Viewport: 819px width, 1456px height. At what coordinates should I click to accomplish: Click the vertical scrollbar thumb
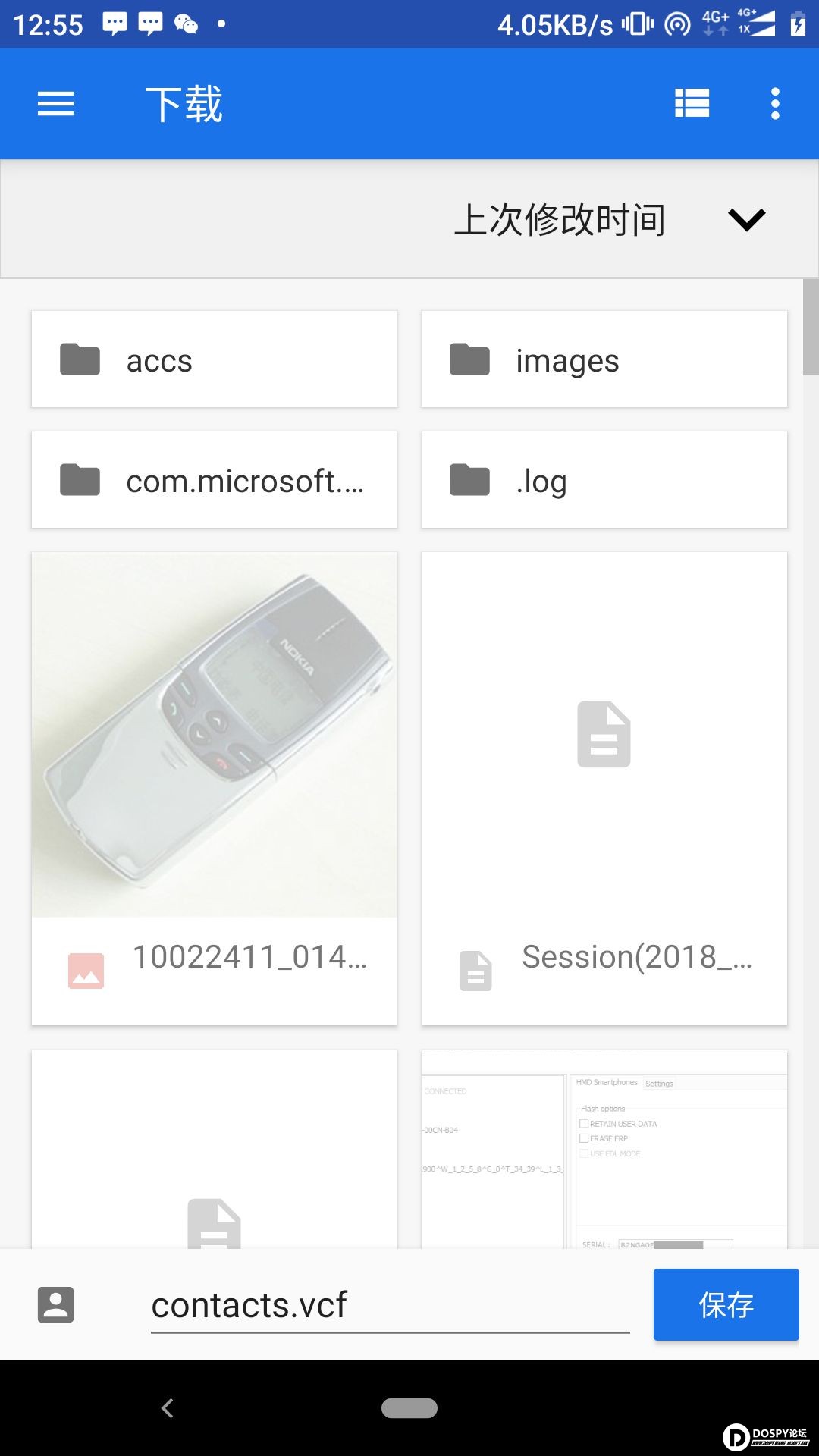[x=811, y=327]
